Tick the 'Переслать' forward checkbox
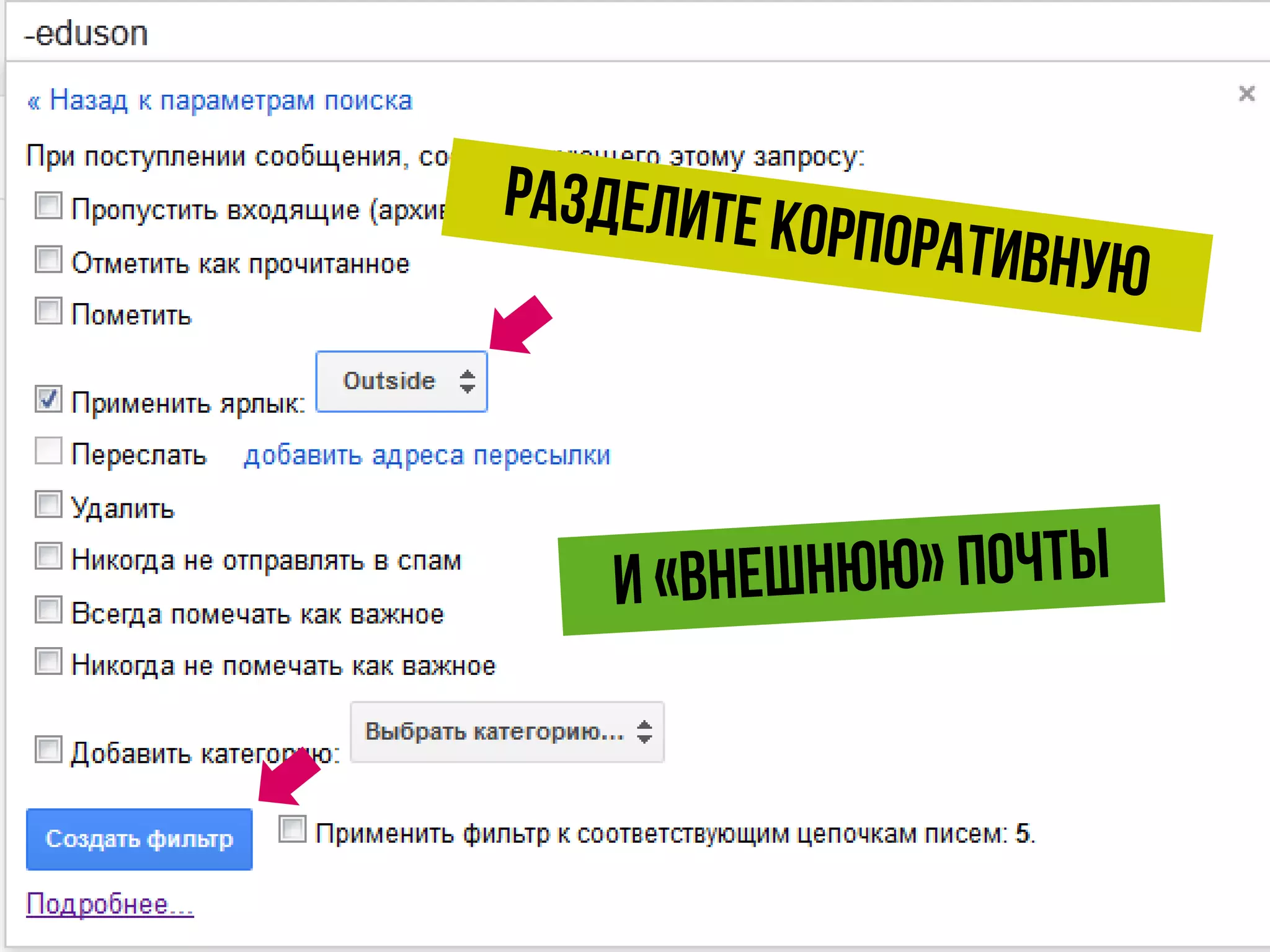 click(48, 451)
